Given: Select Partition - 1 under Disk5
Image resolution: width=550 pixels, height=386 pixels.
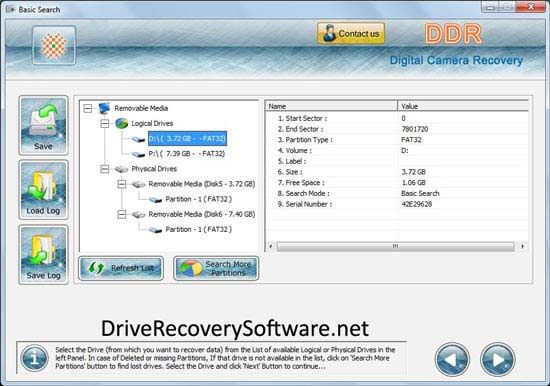Looking at the screenshot, I should 199,199.
